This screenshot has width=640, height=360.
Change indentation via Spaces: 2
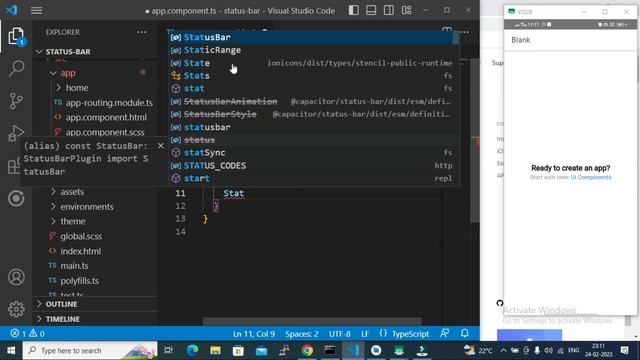pyautogui.click(x=302, y=334)
